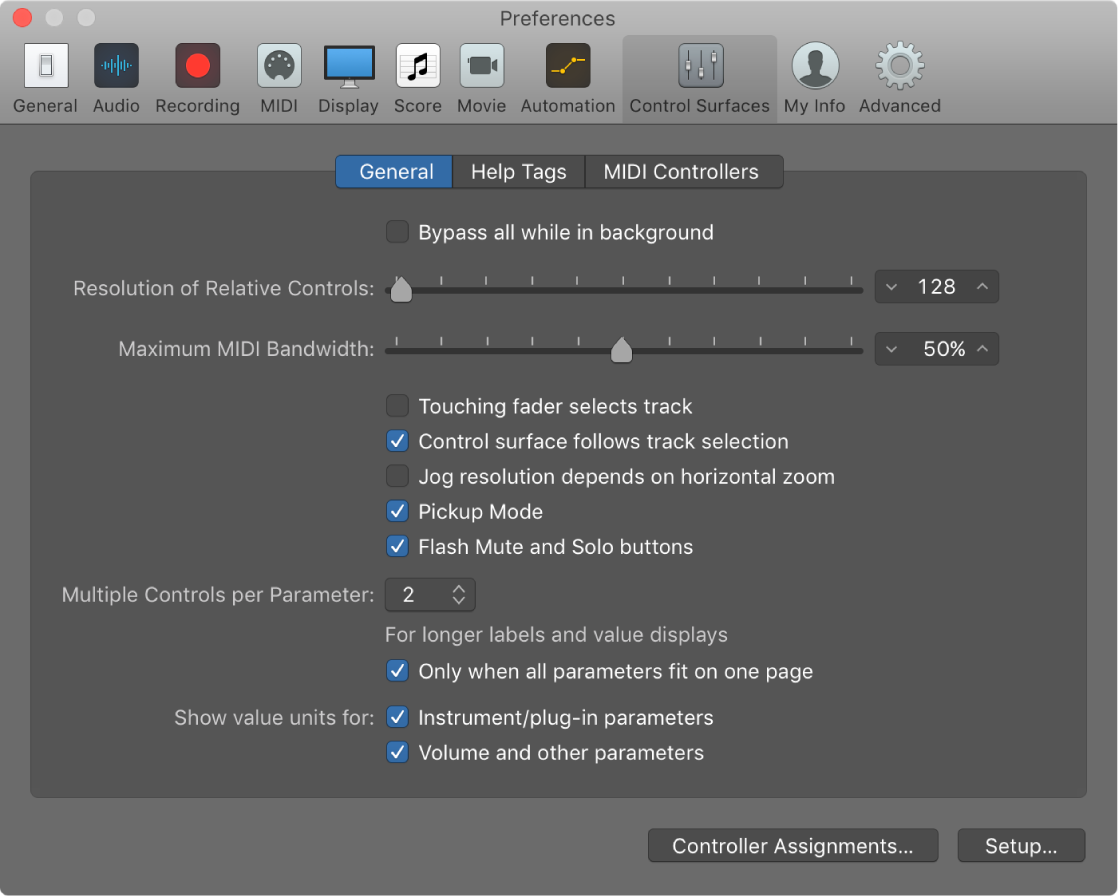Disable Pickup Mode
Image resolution: width=1120 pixels, height=896 pixels.
click(x=397, y=511)
